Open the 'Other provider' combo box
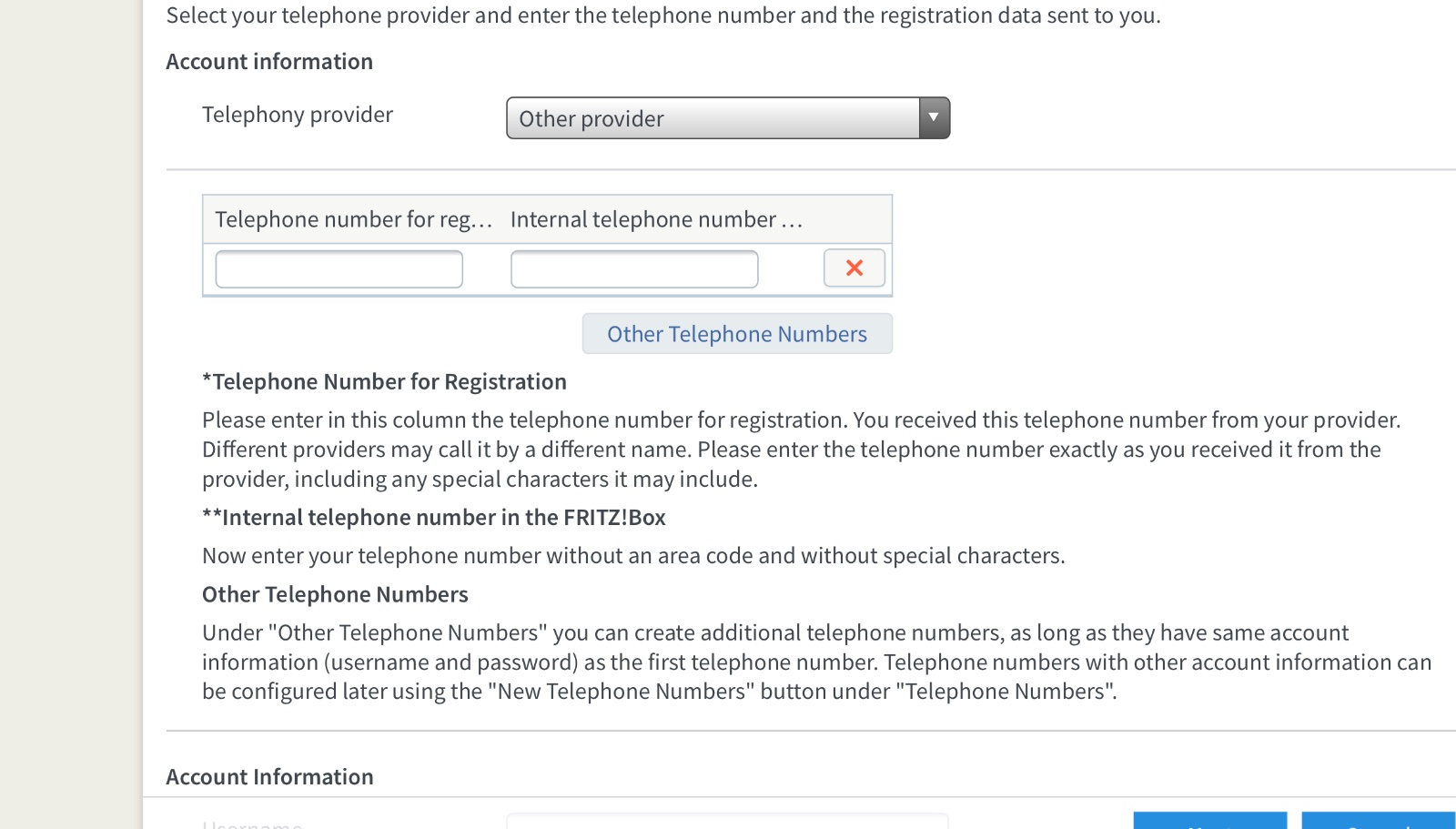 tap(728, 118)
